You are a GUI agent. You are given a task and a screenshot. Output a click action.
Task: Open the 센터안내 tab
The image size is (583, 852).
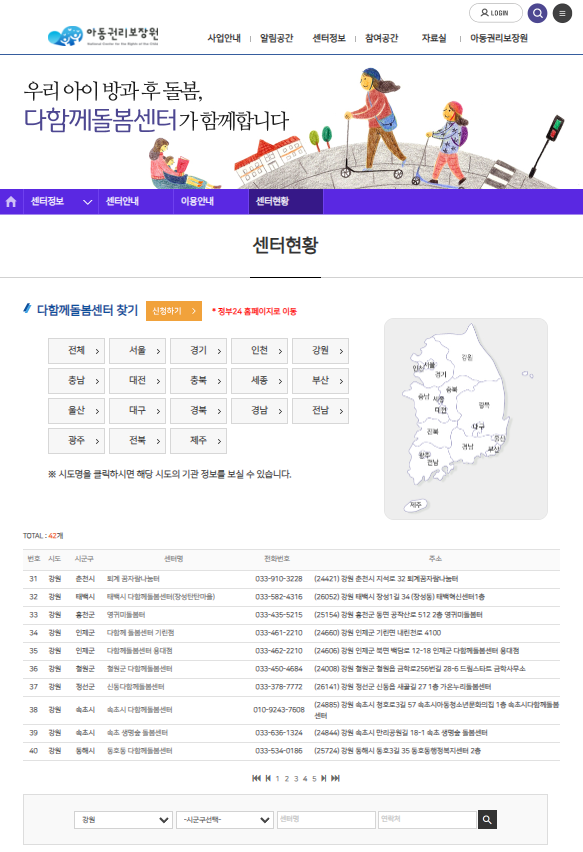click(136, 202)
